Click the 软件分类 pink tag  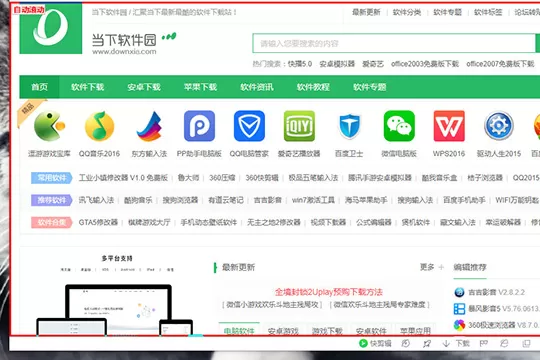tap(52, 223)
